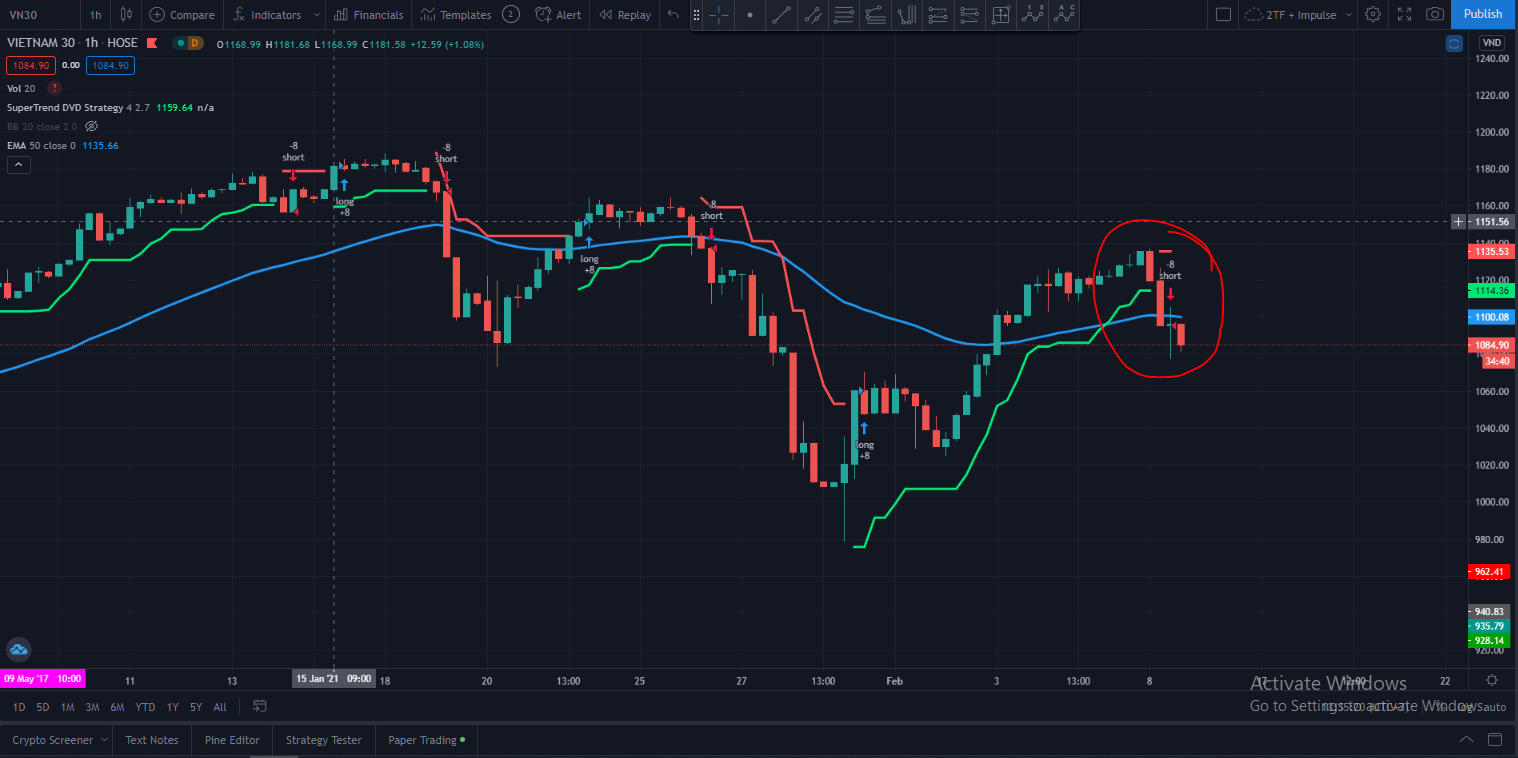Open the Pine Editor tab
Screen dimensions: 1518x758
tap(232, 740)
